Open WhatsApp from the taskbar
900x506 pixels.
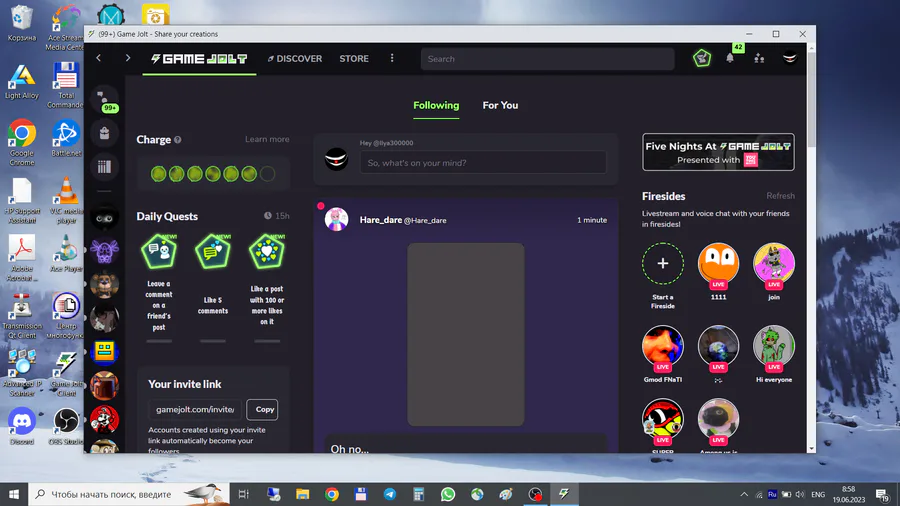[x=448, y=494]
